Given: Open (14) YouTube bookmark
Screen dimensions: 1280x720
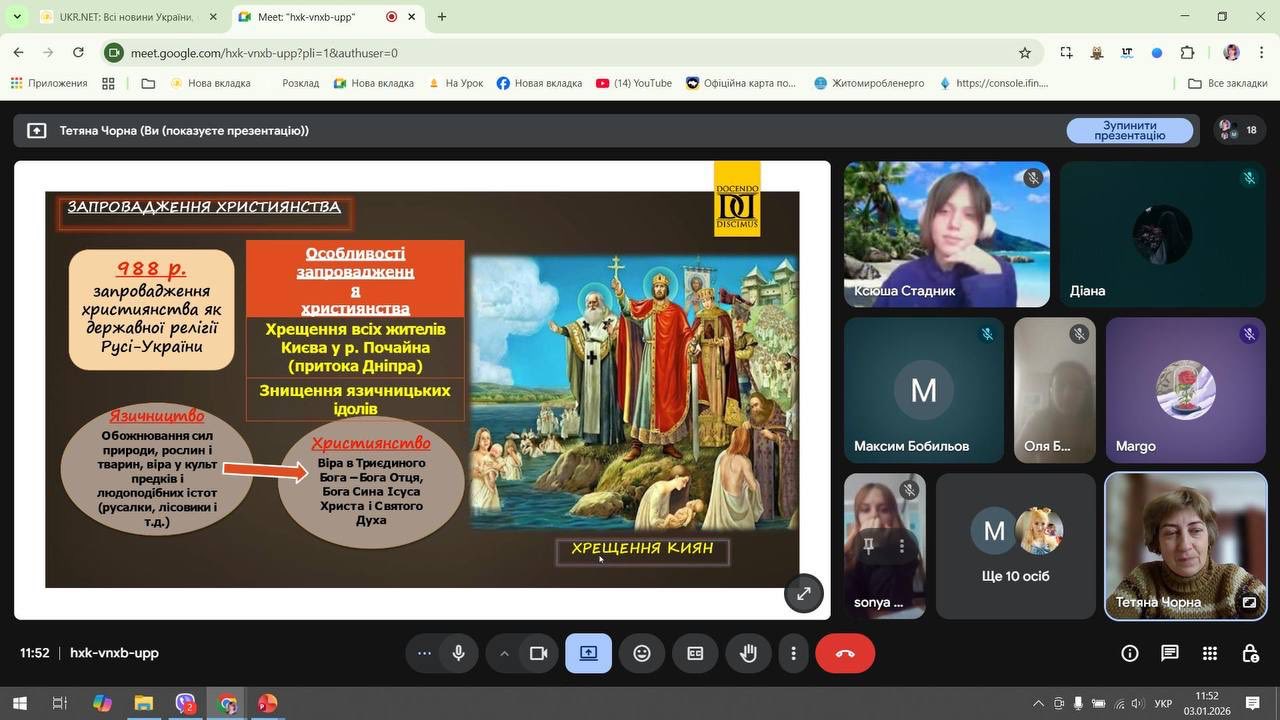Looking at the screenshot, I should pos(634,83).
